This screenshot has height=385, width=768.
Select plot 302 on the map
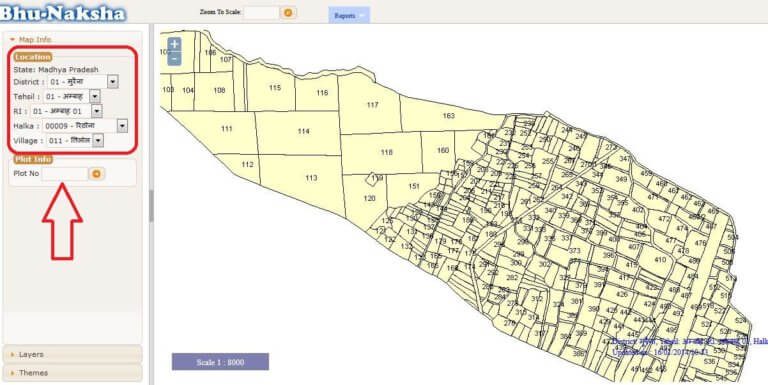coord(545,264)
